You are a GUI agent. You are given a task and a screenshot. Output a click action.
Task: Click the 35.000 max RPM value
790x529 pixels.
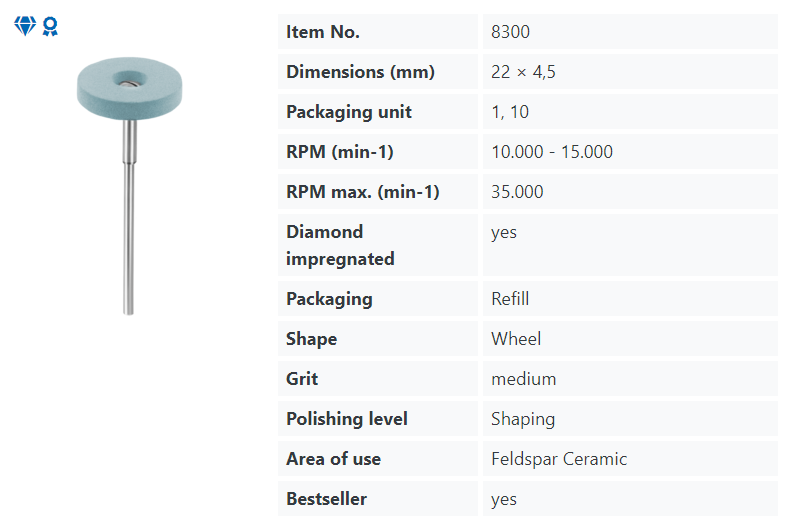517,192
